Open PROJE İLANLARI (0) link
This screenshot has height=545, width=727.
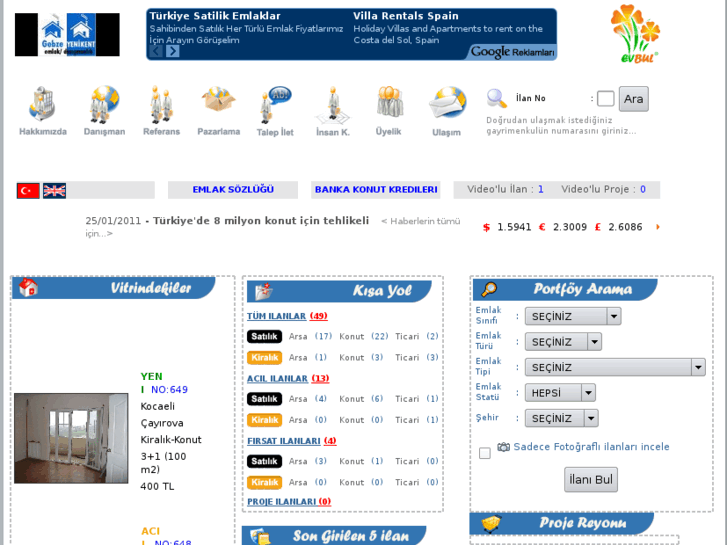click(x=289, y=502)
